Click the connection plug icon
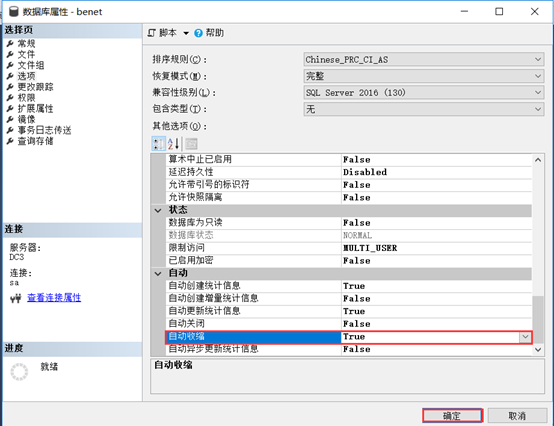The height and width of the screenshot is (426, 554). pyautogui.click(x=16, y=299)
